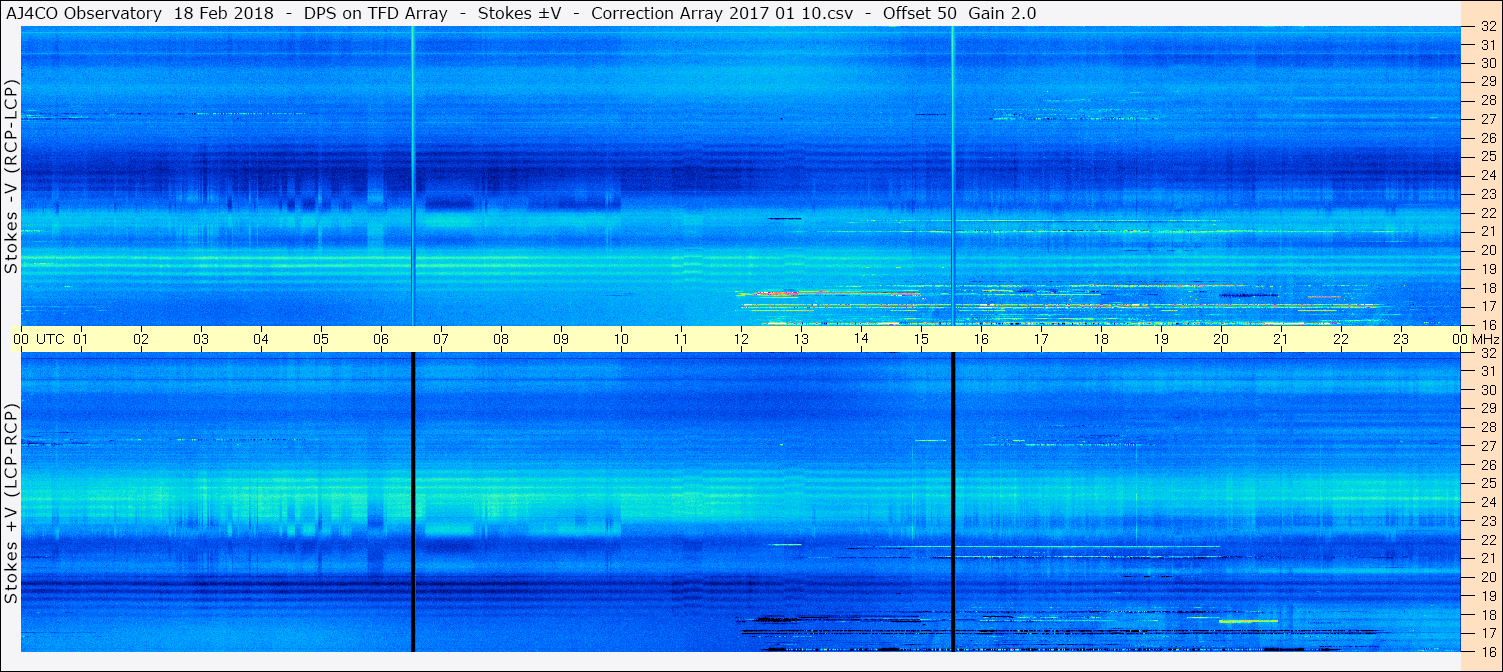Image resolution: width=1503 pixels, height=672 pixels.
Task: Select hour label 19 on the UTC time axis
Action: pyautogui.click(x=1161, y=339)
